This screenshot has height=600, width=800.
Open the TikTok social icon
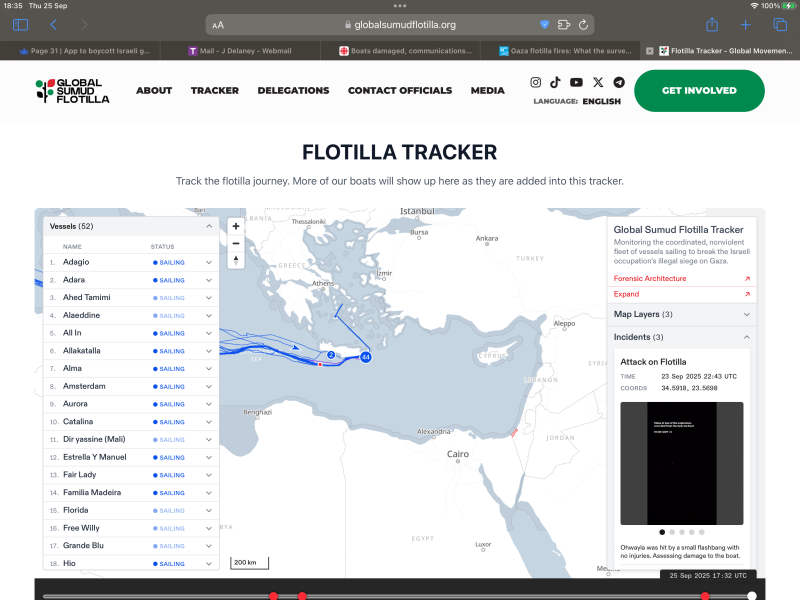(555, 82)
